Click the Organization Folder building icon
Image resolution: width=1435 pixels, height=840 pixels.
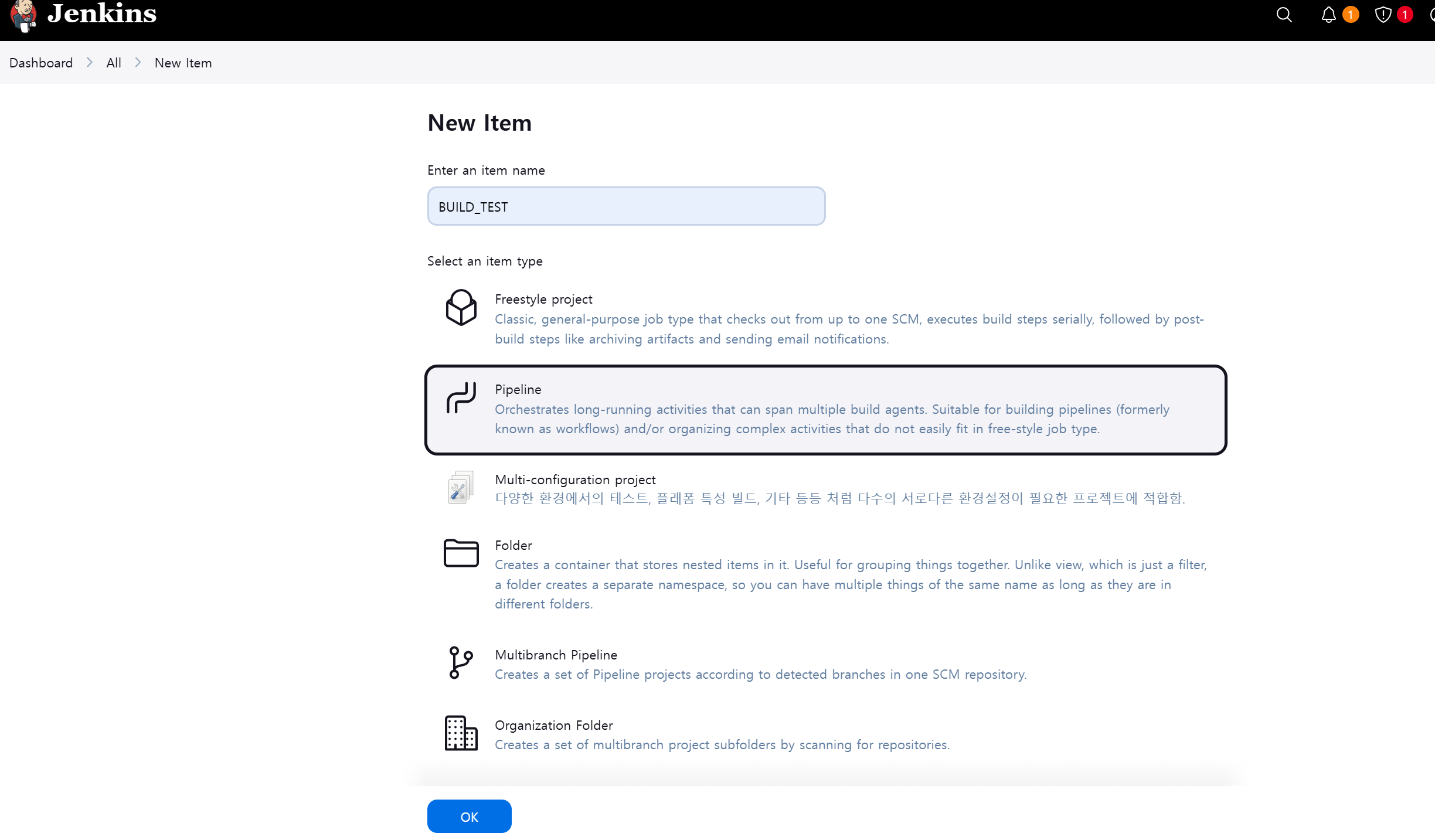[461, 733]
